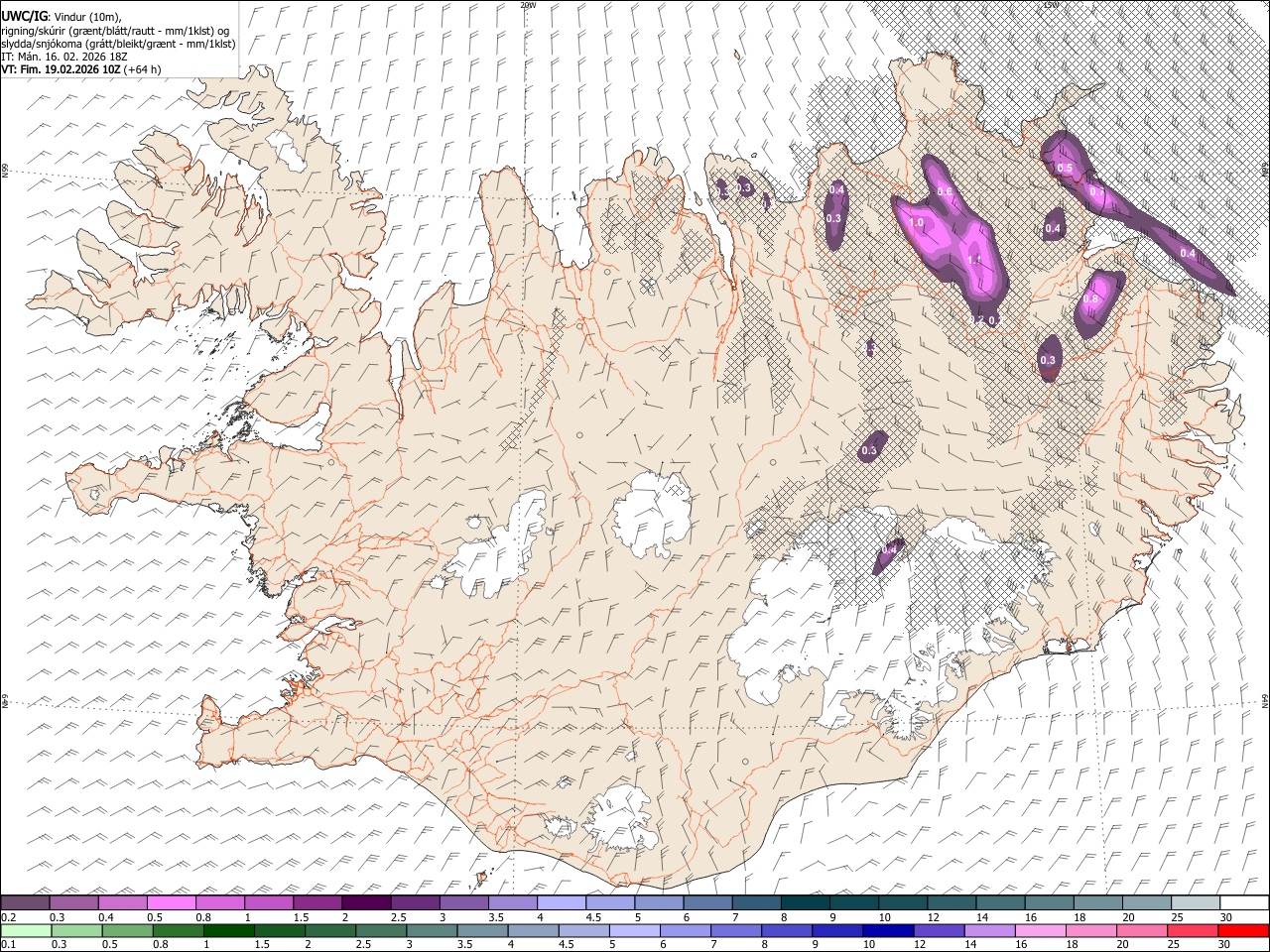Click the pale green 0.1 swatch in lower legend row
This screenshot has width=1270, height=952.
[26, 930]
